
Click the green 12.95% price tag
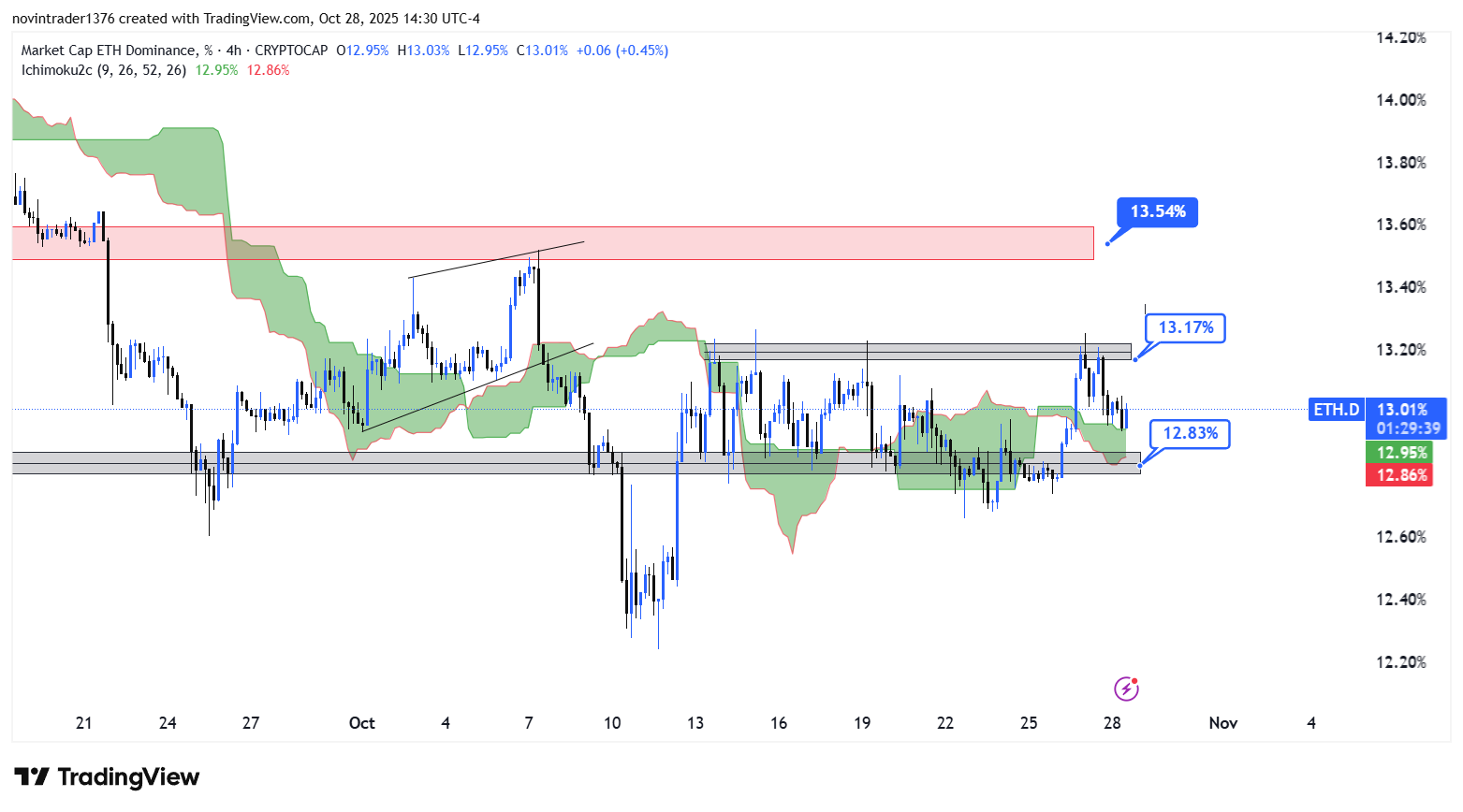tap(1400, 453)
